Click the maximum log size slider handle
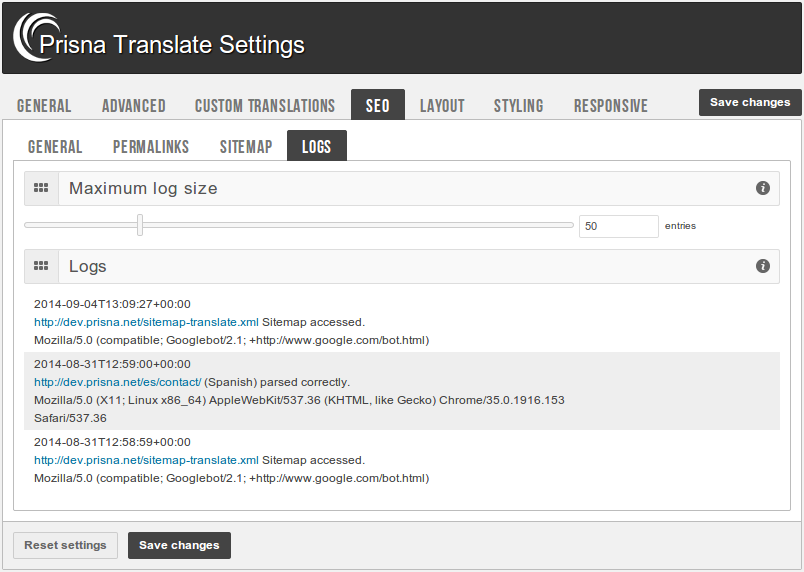Image resolution: width=804 pixels, height=572 pixels. pyautogui.click(x=140, y=225)
